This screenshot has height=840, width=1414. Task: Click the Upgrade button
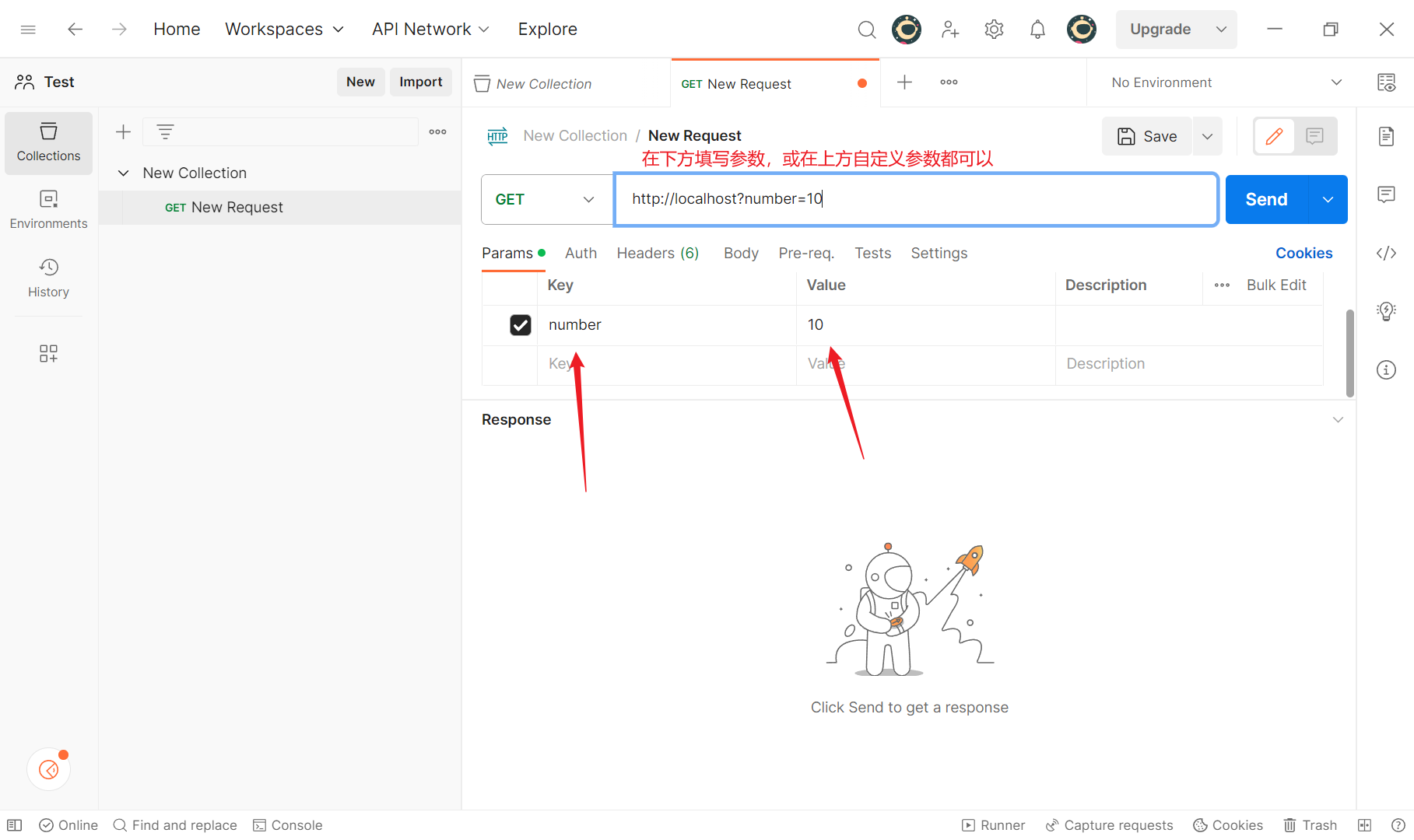click(x=1160, y=30)
